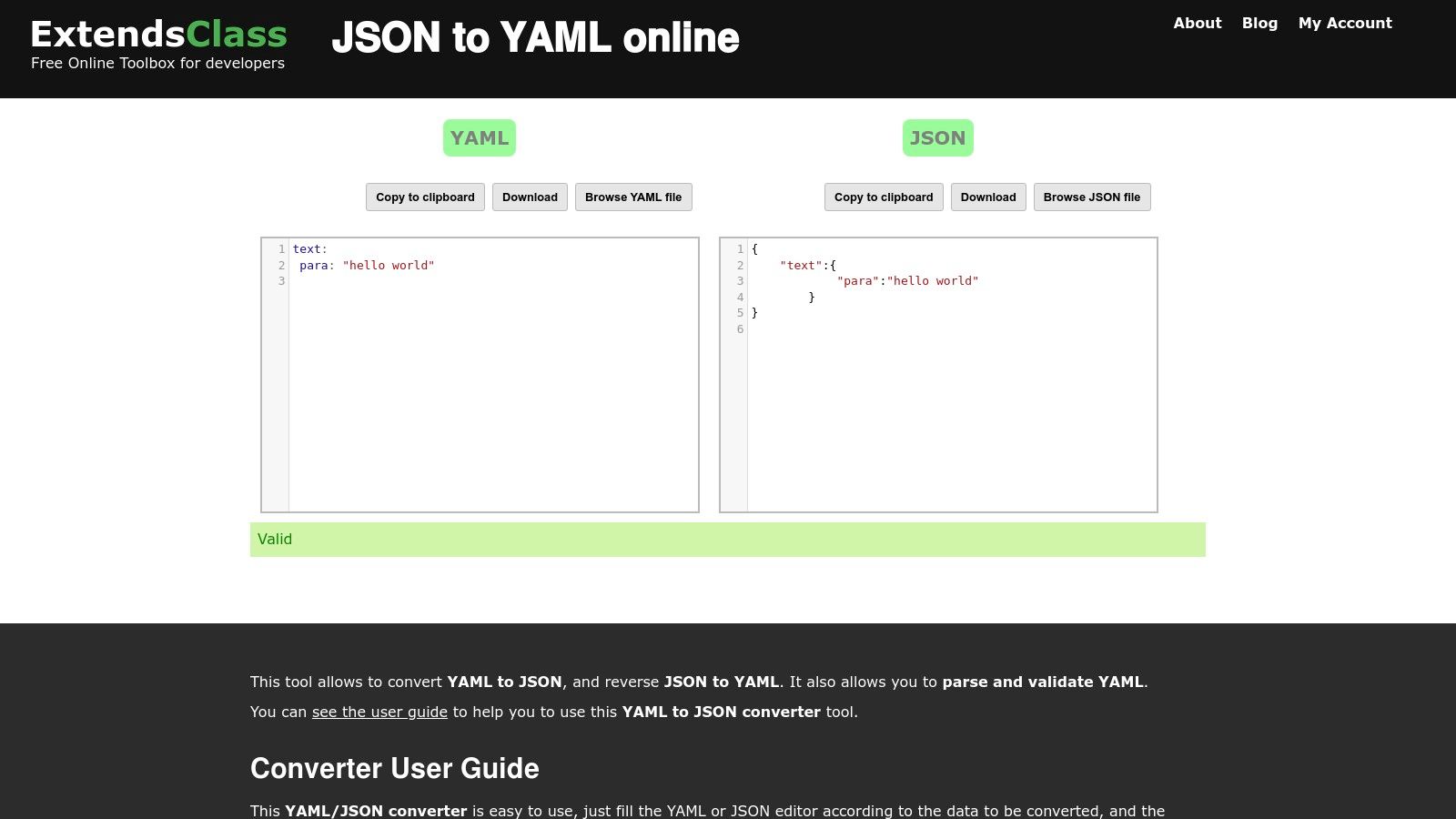Select the "hello world" string in YAML
Screen dimensions: 1456x819
pos(389,265)
